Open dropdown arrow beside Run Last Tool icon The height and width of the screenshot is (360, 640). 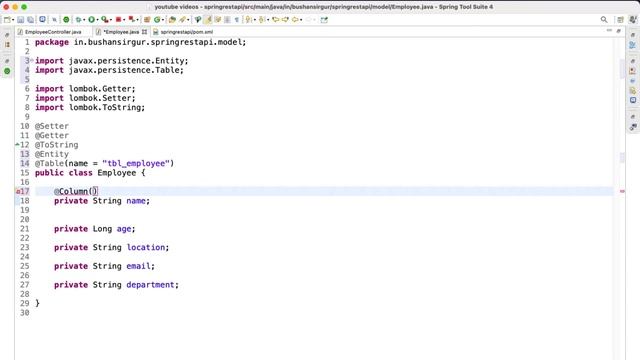coord(111,20)
